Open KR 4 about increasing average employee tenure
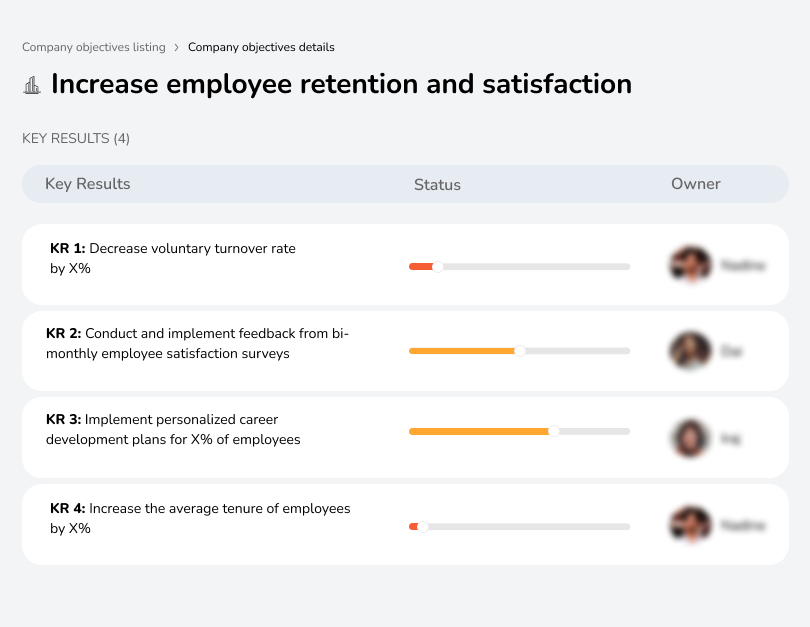810x627 pixels. click(199, 518)
